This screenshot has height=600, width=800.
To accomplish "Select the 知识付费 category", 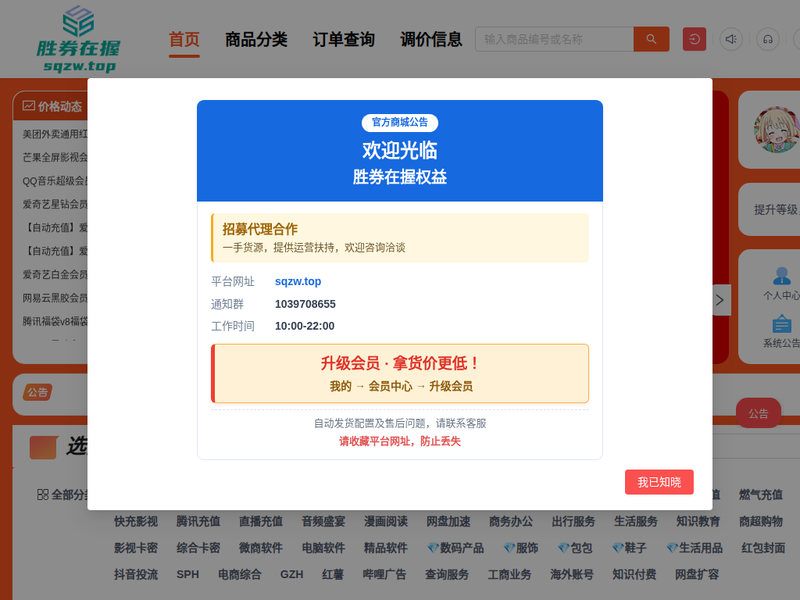I will 634,574.
